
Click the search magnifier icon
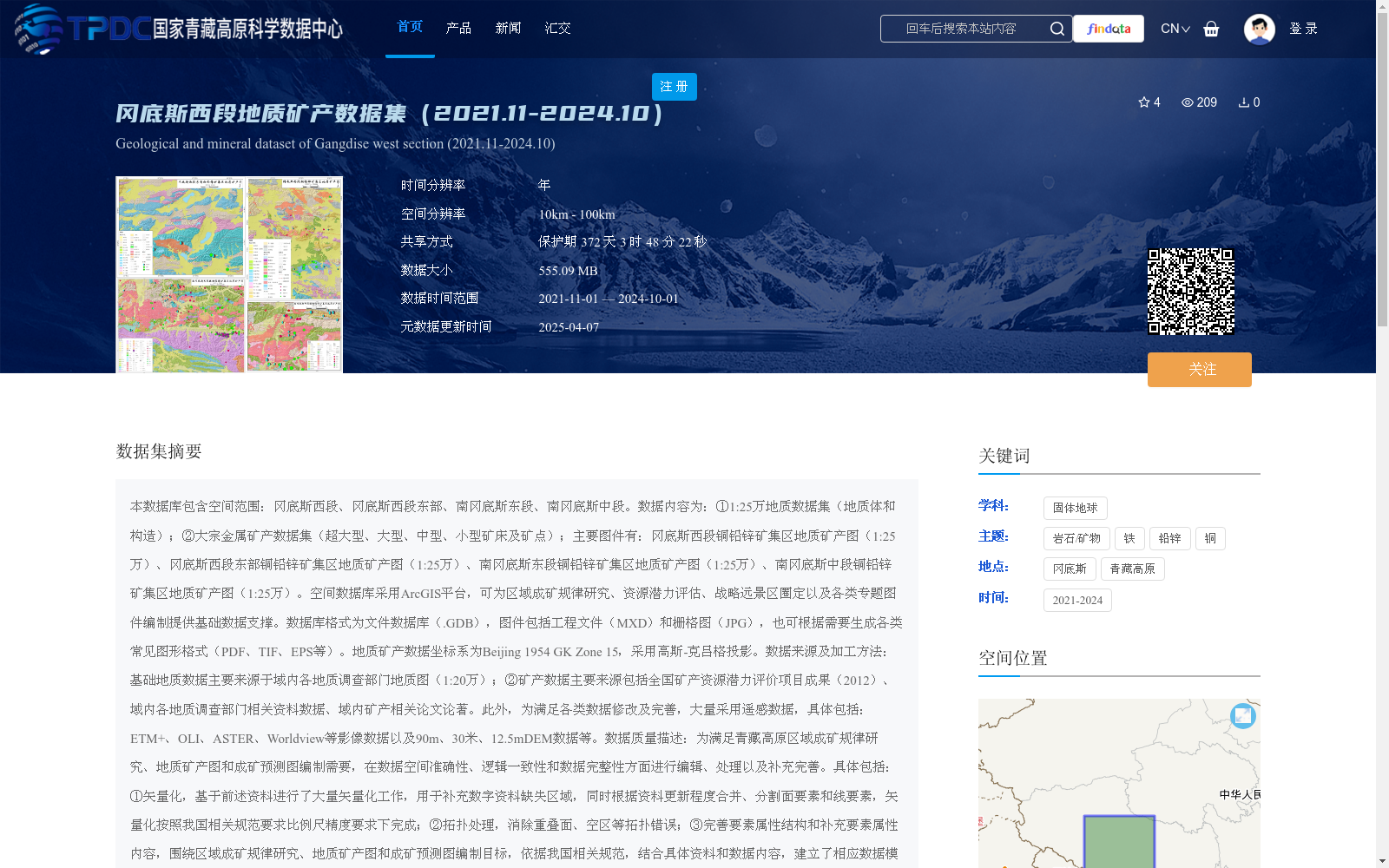coord(1057,29)
